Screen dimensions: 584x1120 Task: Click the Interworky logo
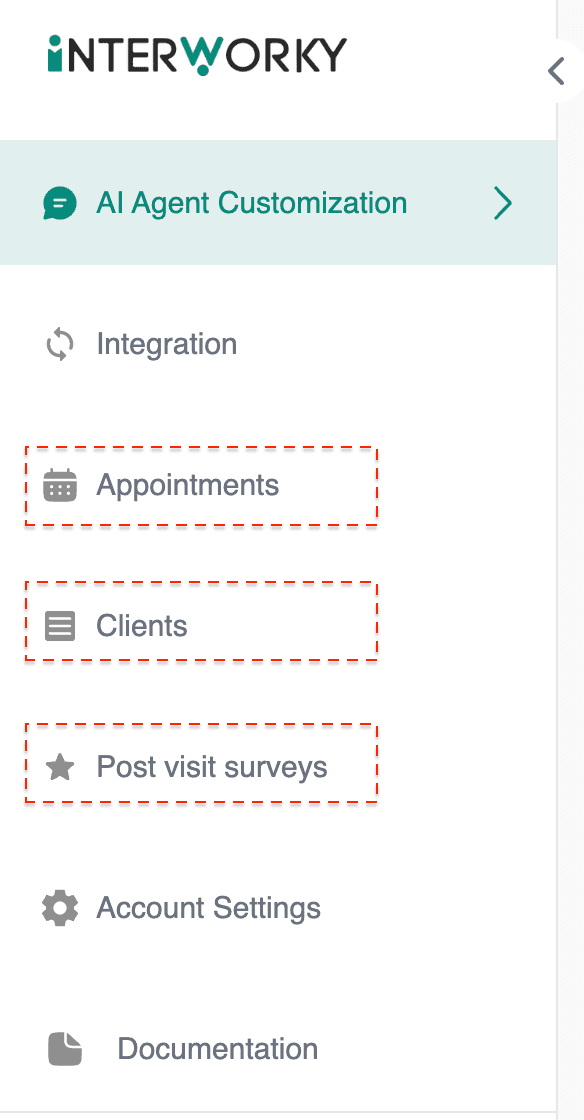[197, 54]
